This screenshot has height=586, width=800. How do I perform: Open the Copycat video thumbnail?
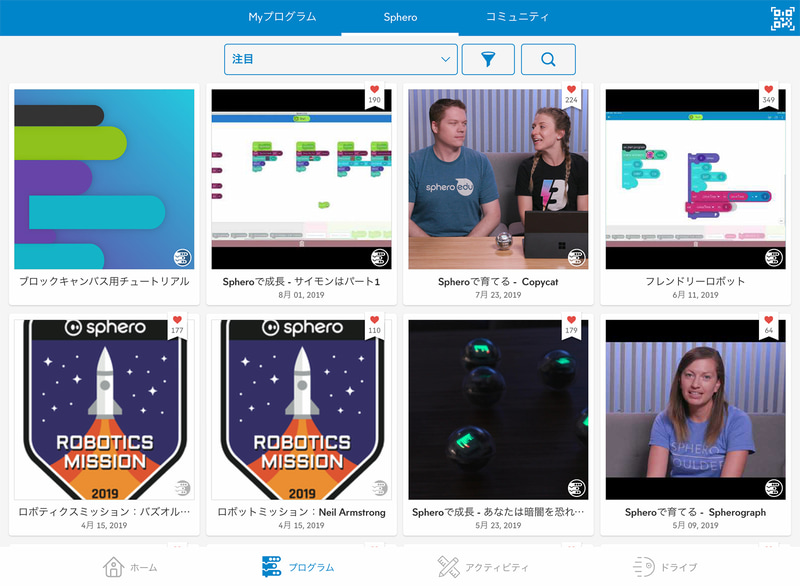[498, 179]
